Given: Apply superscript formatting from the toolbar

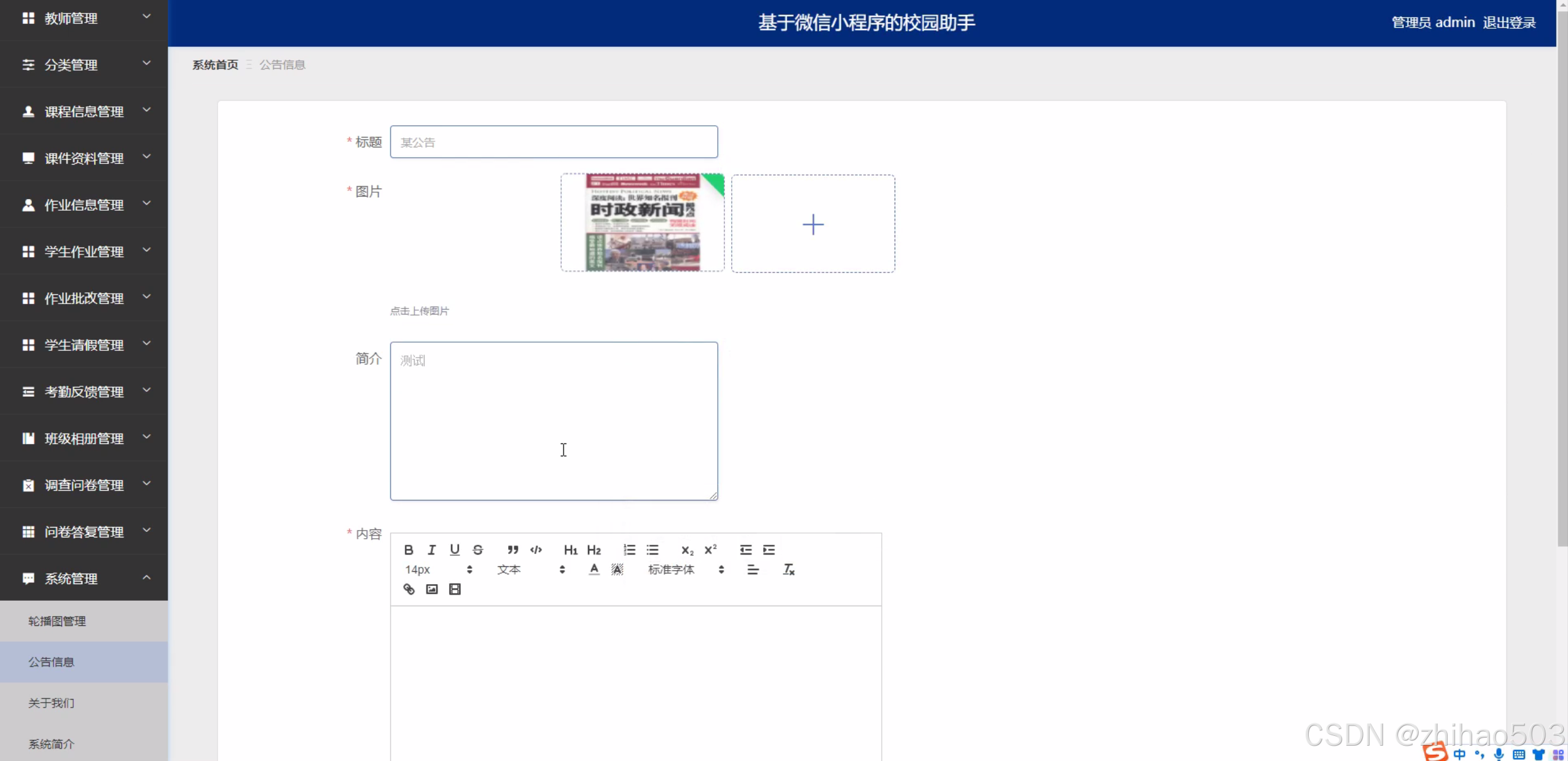Looking at the screenshot, I should click(x=710, y=550).
